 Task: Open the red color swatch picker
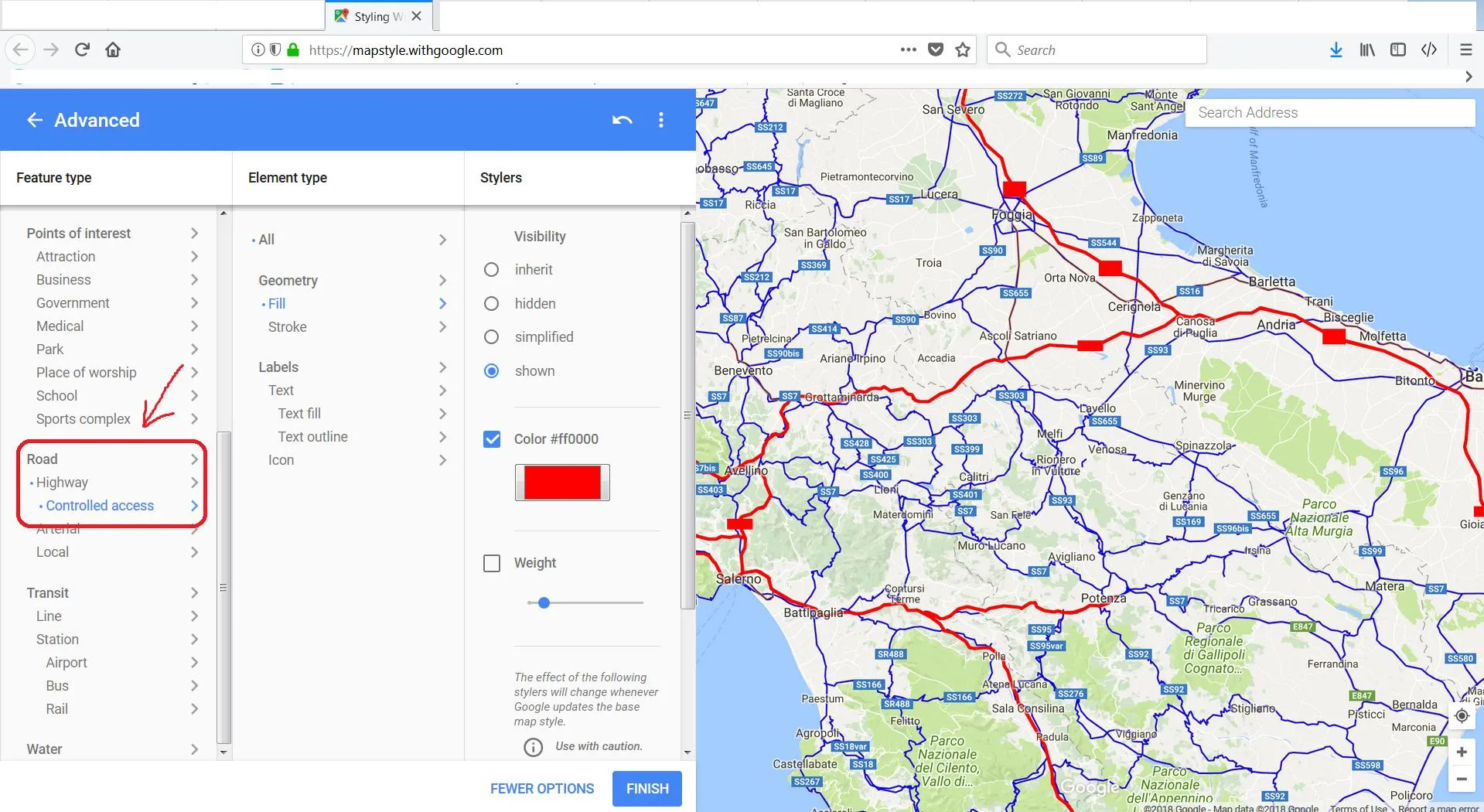(x=562, y=483)
